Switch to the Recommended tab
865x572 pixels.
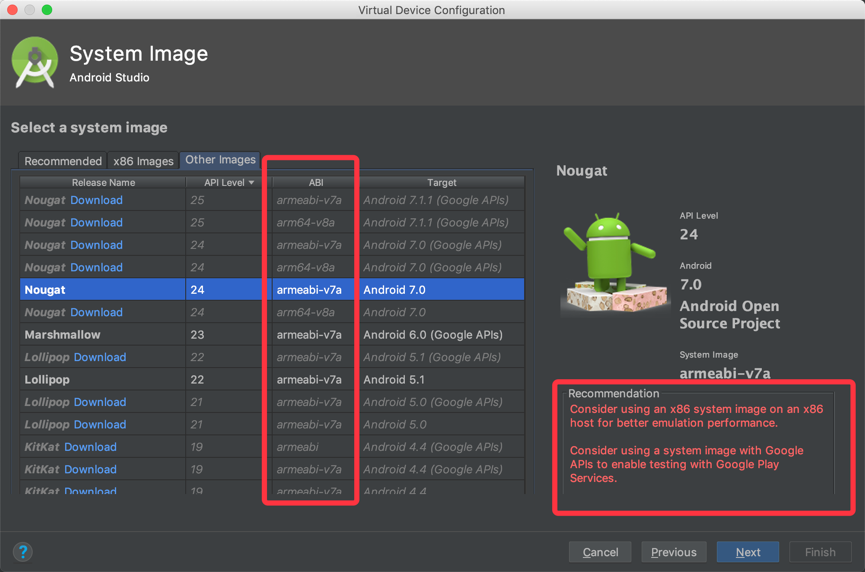click(x=63, y=161)
